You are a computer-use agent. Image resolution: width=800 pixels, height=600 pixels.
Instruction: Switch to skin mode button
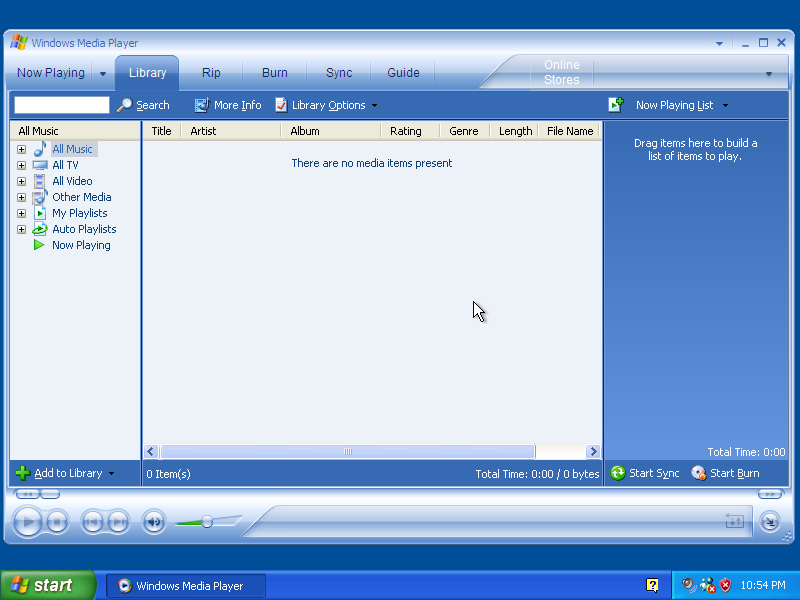[x=770, y=521]
